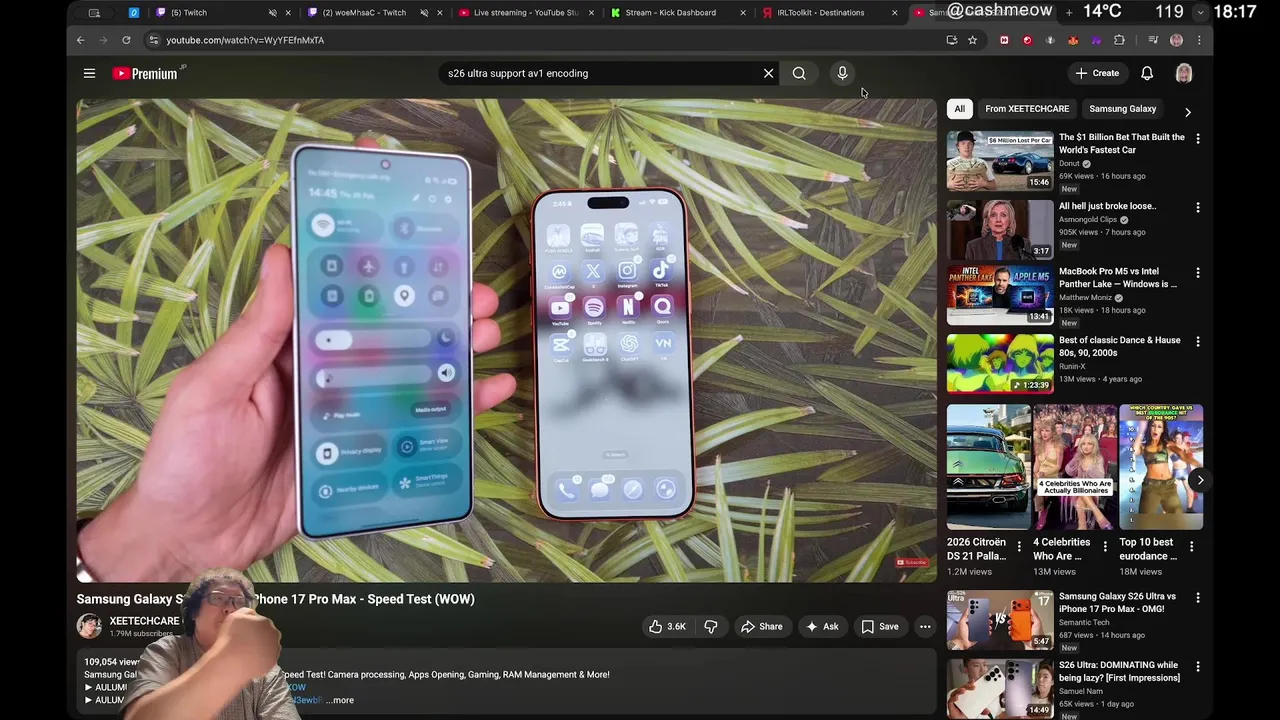Clear the search box with the X
Viewport: 1280px width, 720px height.
(x=768, y=73)
